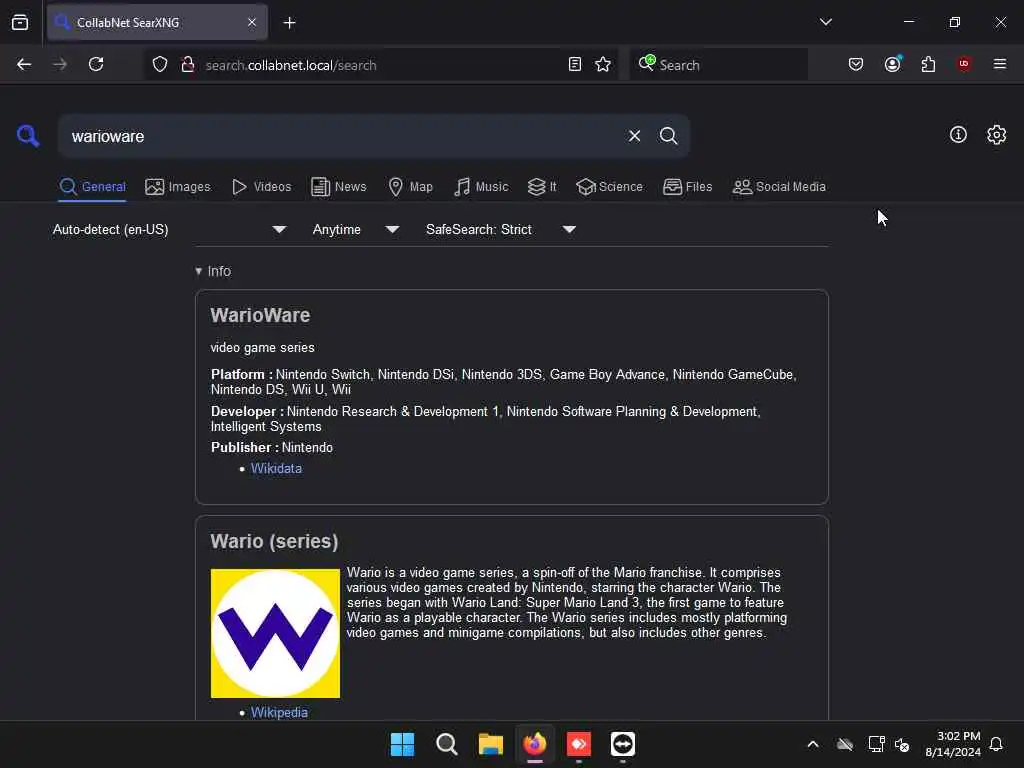This screenshot has height=768, width=1024.
Task: Open the About info icon
Action: click(958, 135)
